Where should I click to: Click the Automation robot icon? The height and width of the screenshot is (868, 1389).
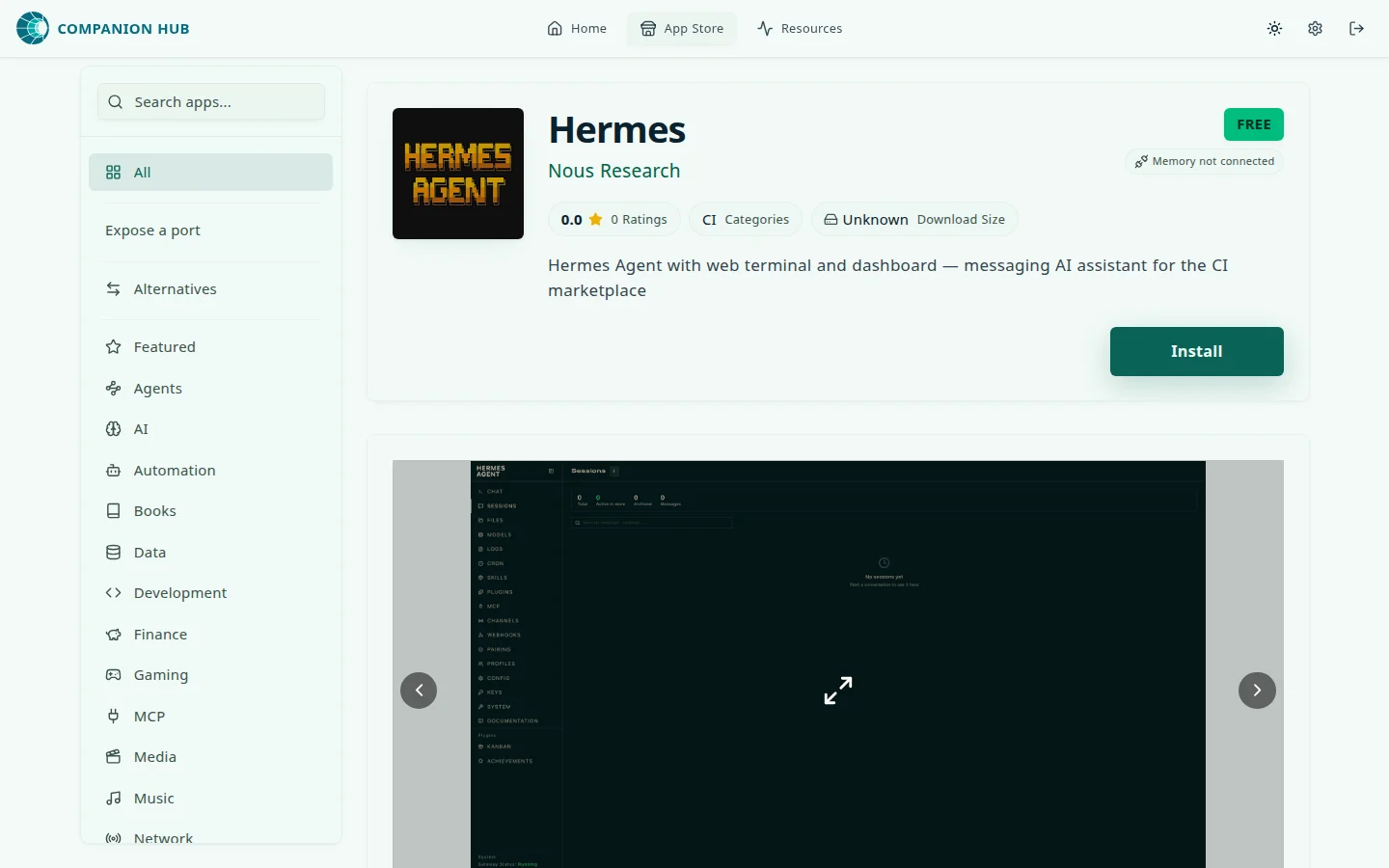point(113,470)
